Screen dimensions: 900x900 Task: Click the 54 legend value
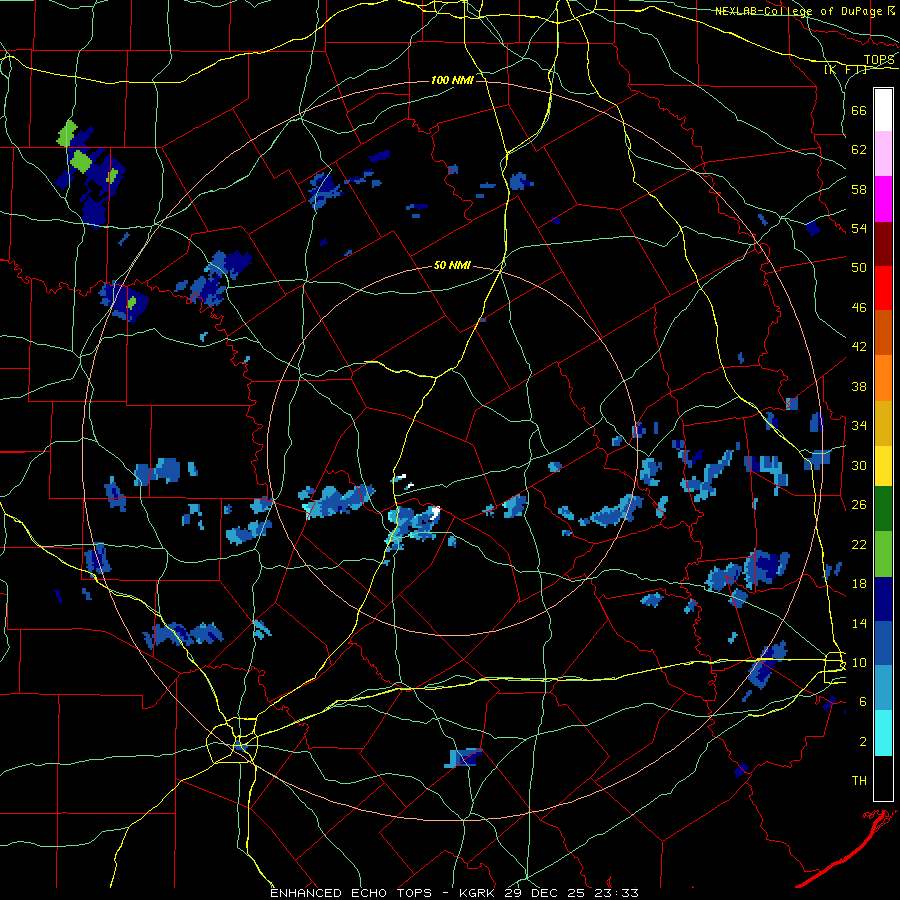click(x=859, y=228)
